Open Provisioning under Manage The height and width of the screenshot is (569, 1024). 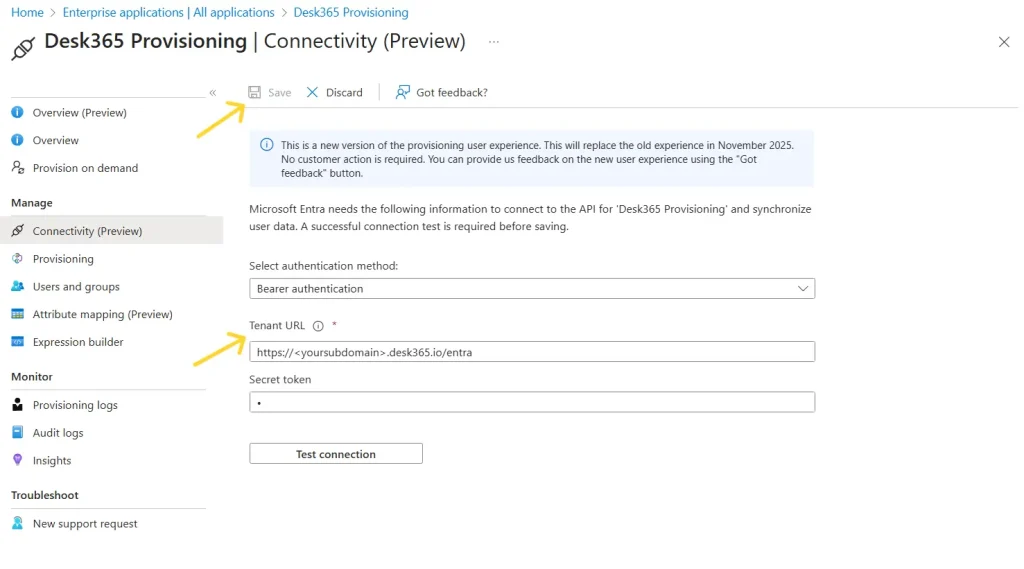click(63, 259)
